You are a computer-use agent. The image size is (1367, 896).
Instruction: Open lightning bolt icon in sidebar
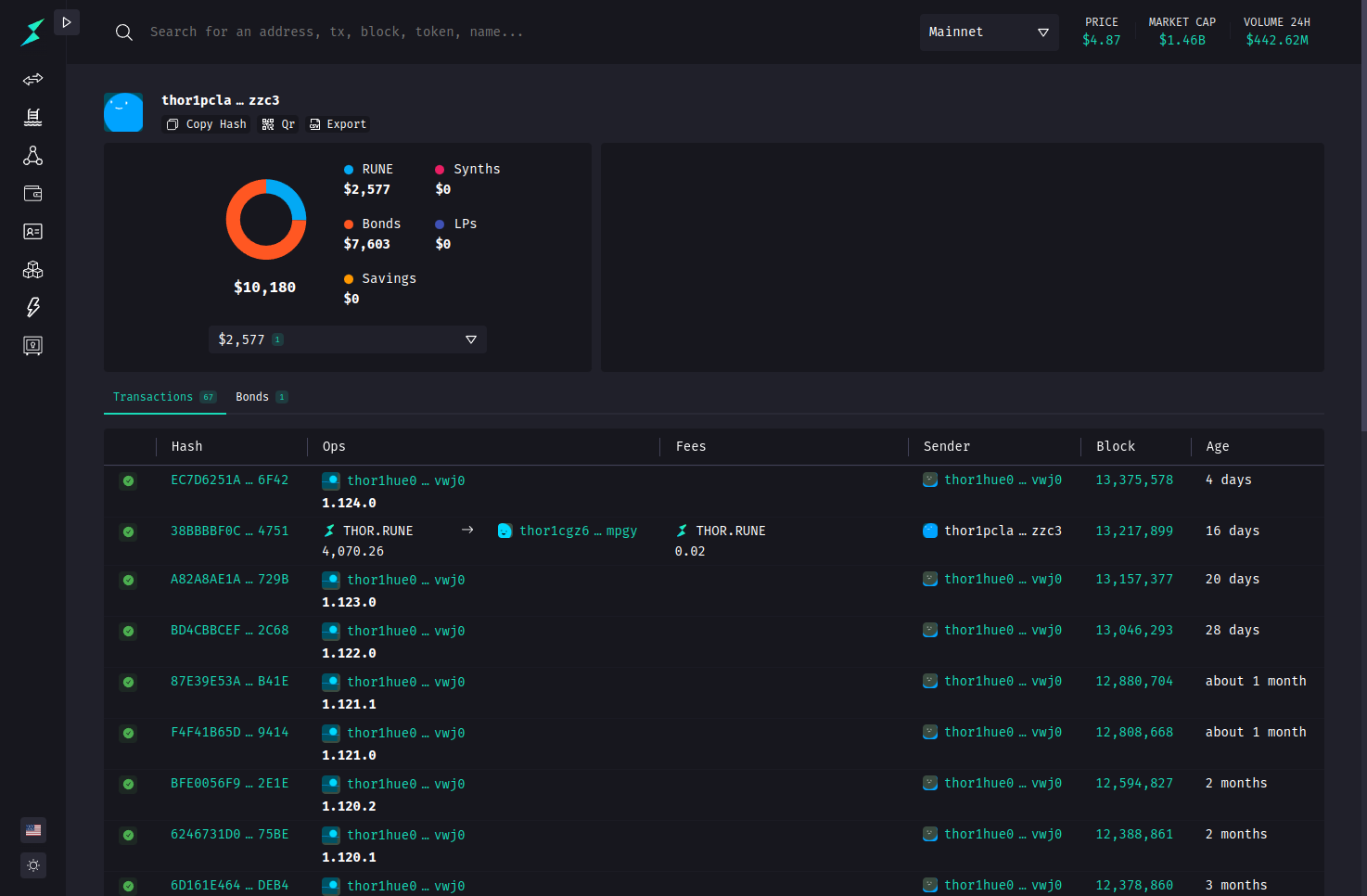(33, 308)
